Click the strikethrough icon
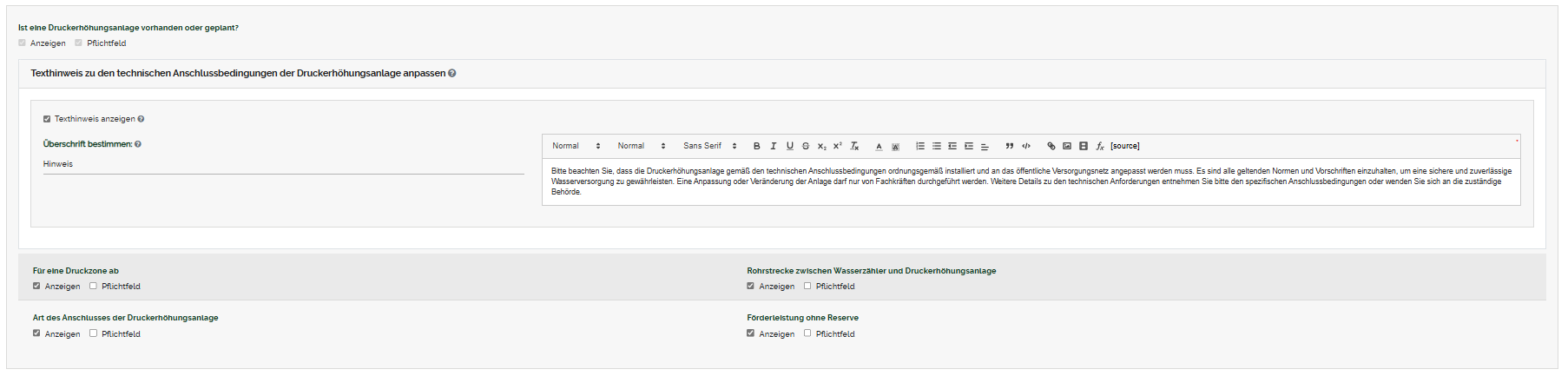 coord(806,146)
